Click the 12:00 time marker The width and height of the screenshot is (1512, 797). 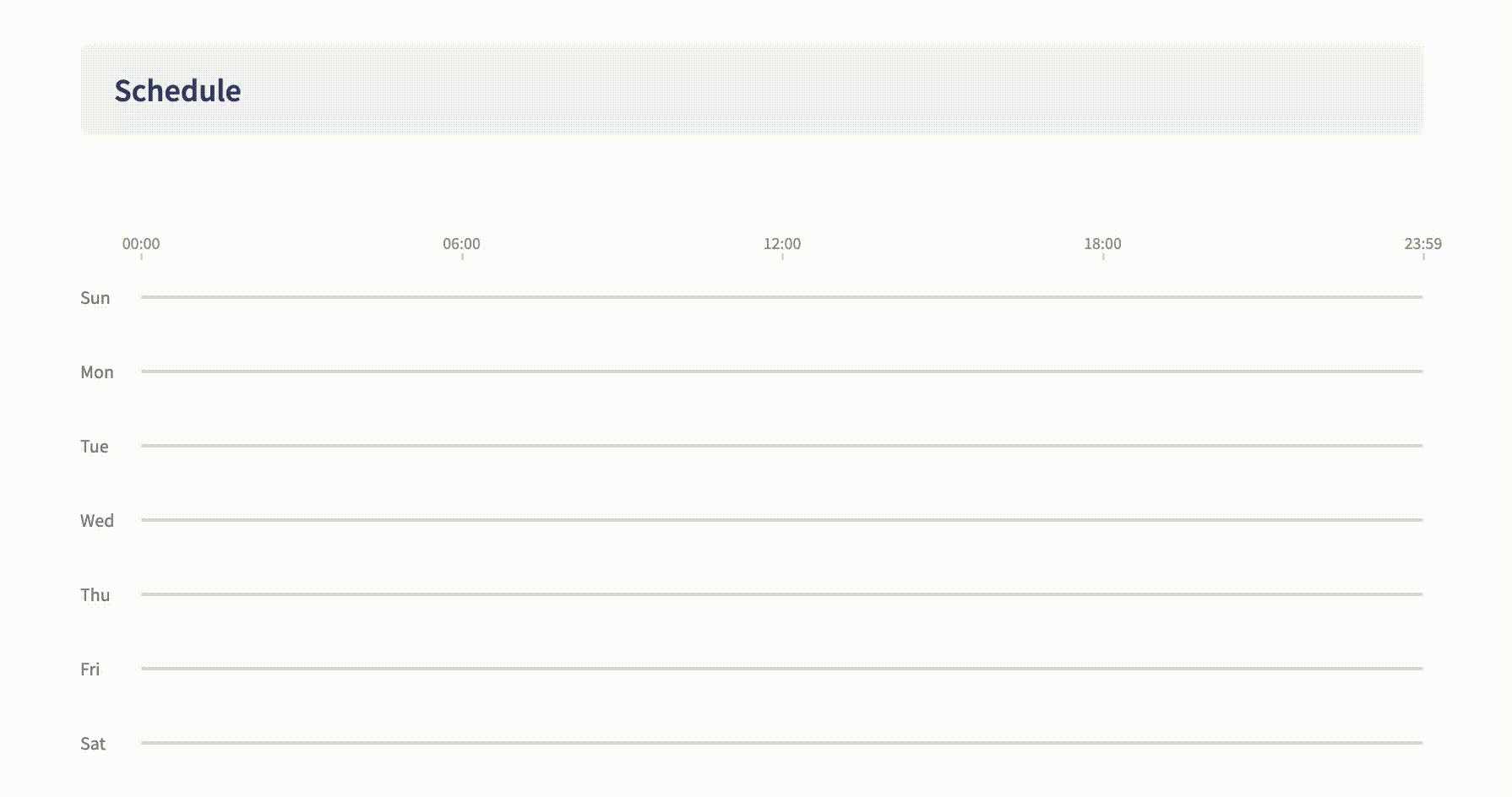click(x=781, y=244)
